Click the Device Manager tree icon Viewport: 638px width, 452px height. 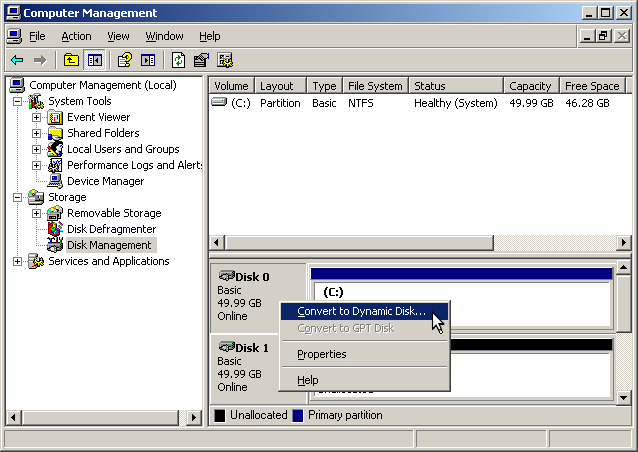[x=56, y=181]
